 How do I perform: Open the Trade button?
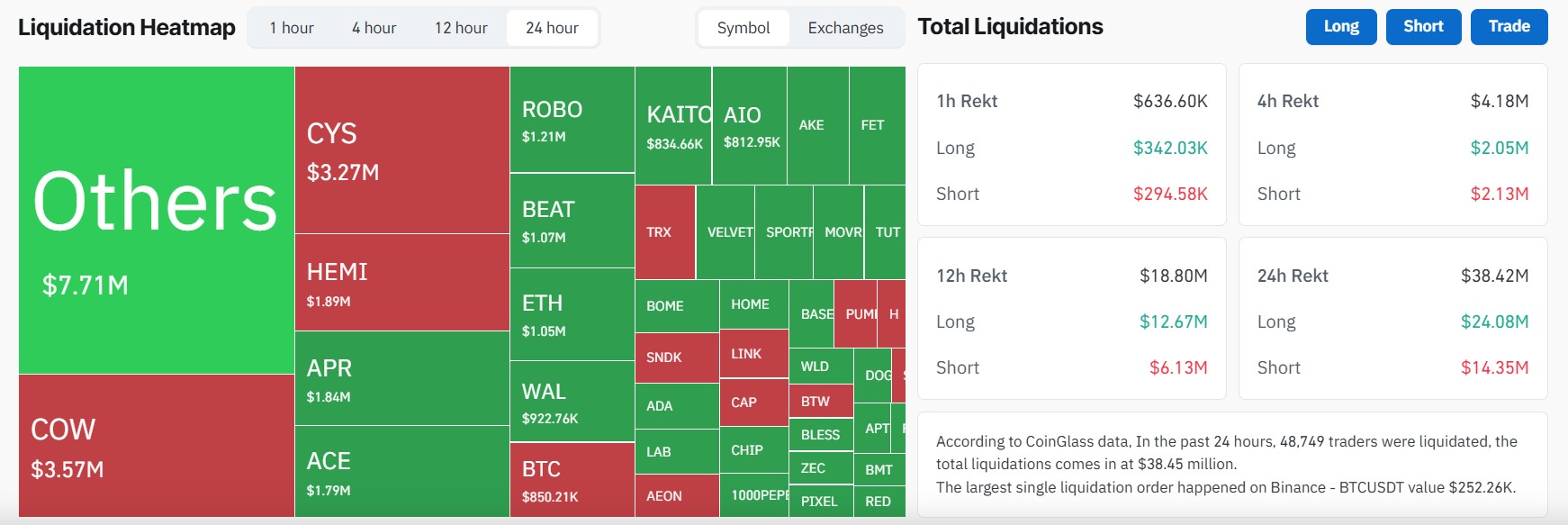tap(1509, 27)
